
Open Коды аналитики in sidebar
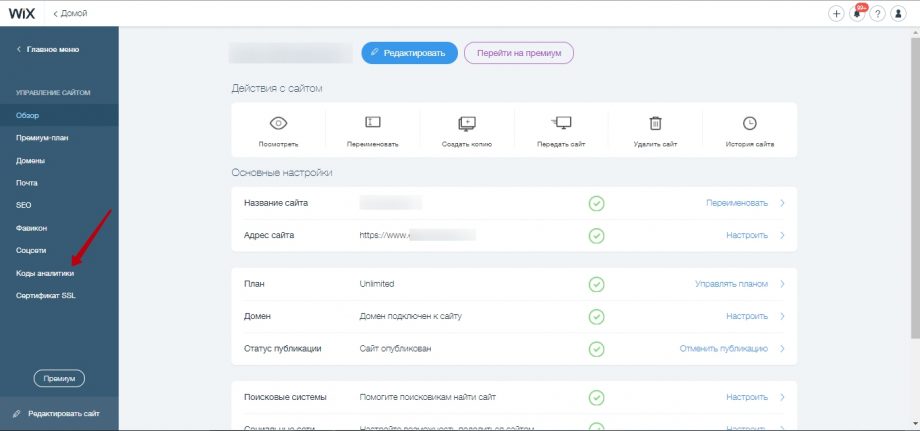[x=44, y=273]
